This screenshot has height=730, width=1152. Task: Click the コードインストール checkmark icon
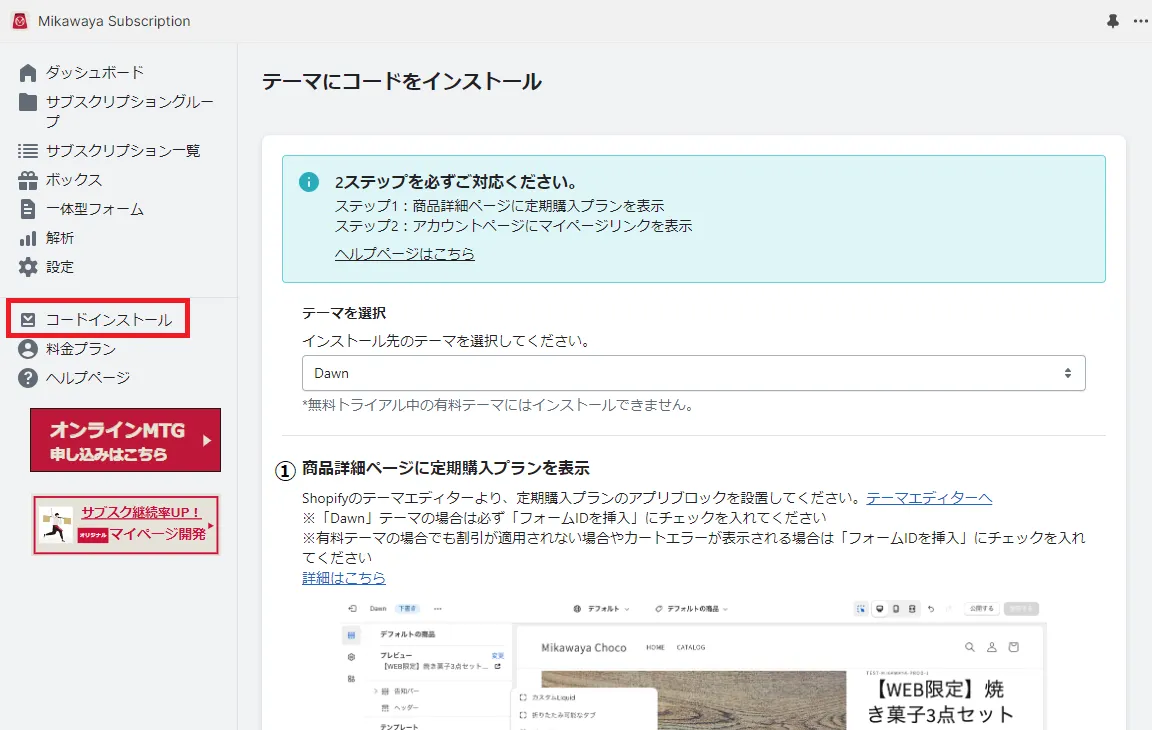click(28, 320)
